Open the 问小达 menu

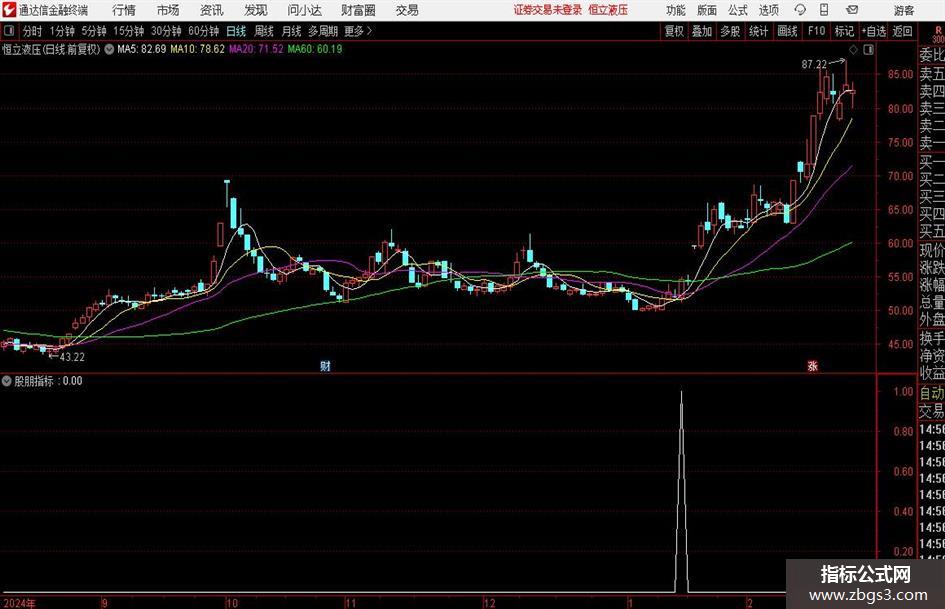304,10
